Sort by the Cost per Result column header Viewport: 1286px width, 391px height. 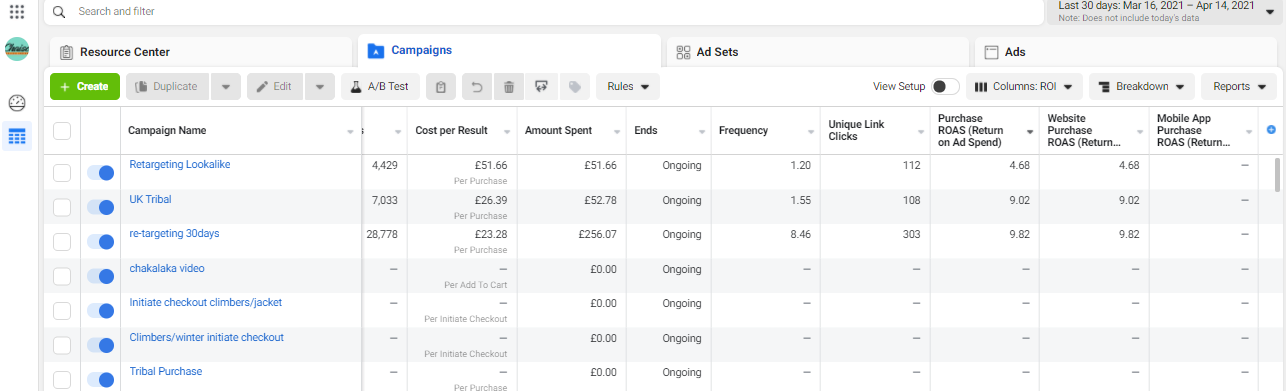point(453,131)
